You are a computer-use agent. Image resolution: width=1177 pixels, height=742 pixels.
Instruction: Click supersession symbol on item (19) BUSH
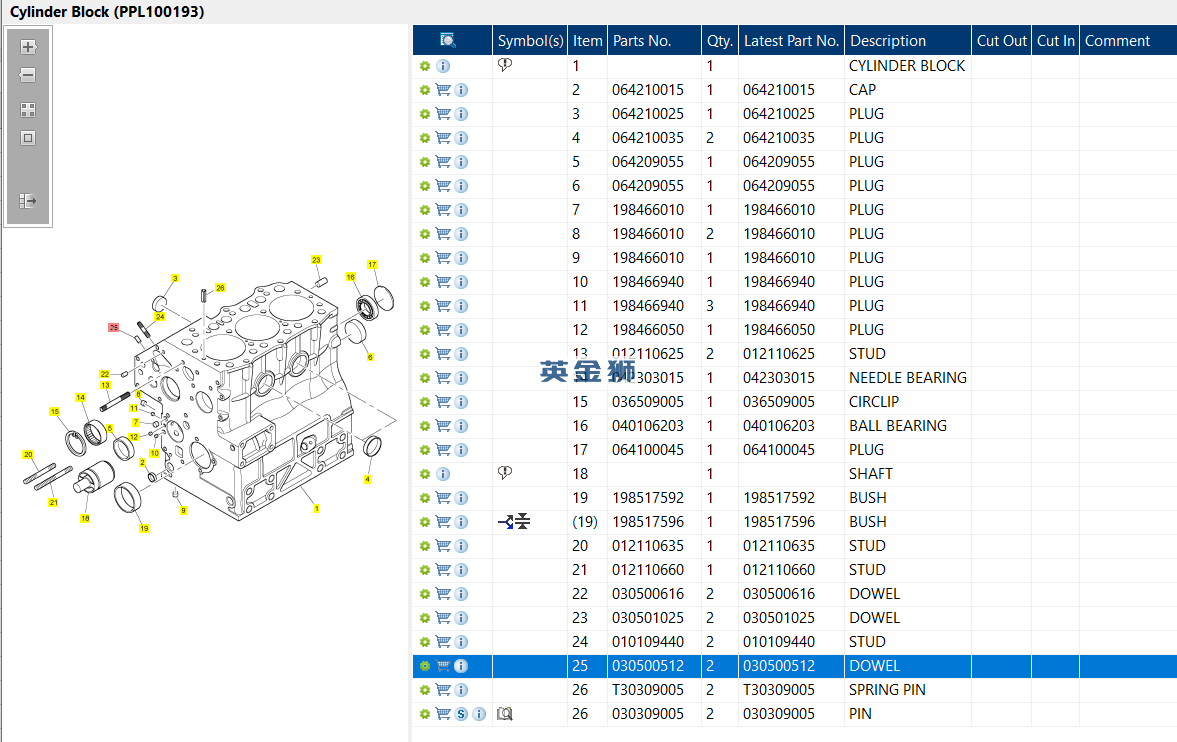pyautogui.click(x=514, y=521)
